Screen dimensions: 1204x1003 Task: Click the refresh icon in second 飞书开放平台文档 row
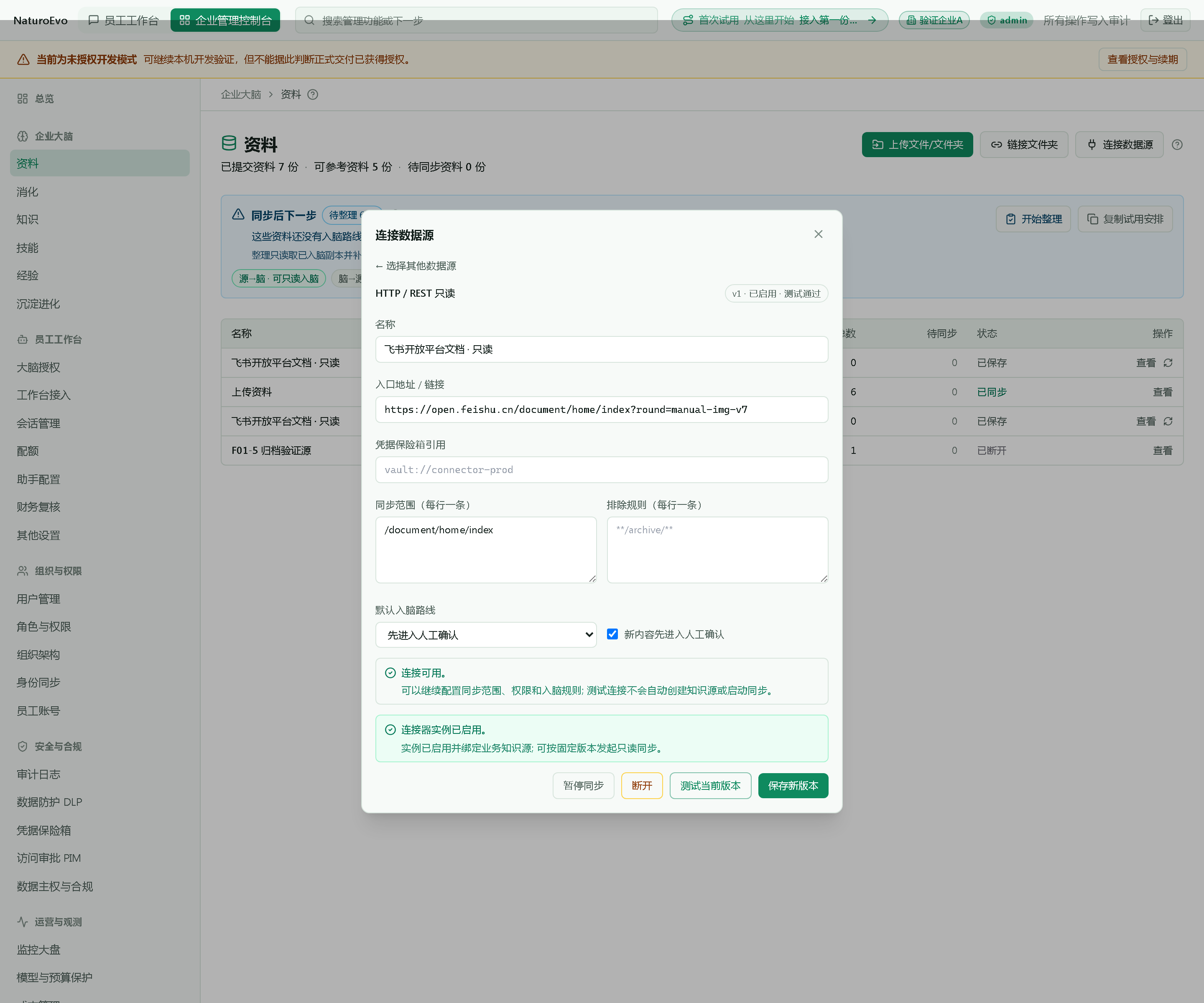point(1168,421)
